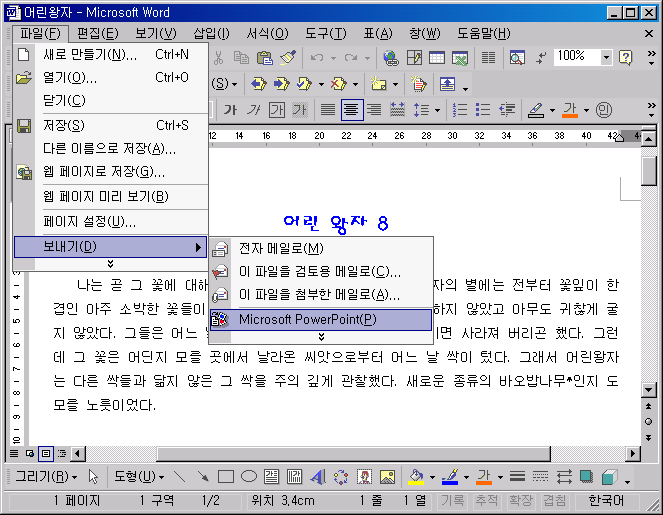Insert Clip Art from drawing toolbar
Screen dimensions: 663x515
364,477
